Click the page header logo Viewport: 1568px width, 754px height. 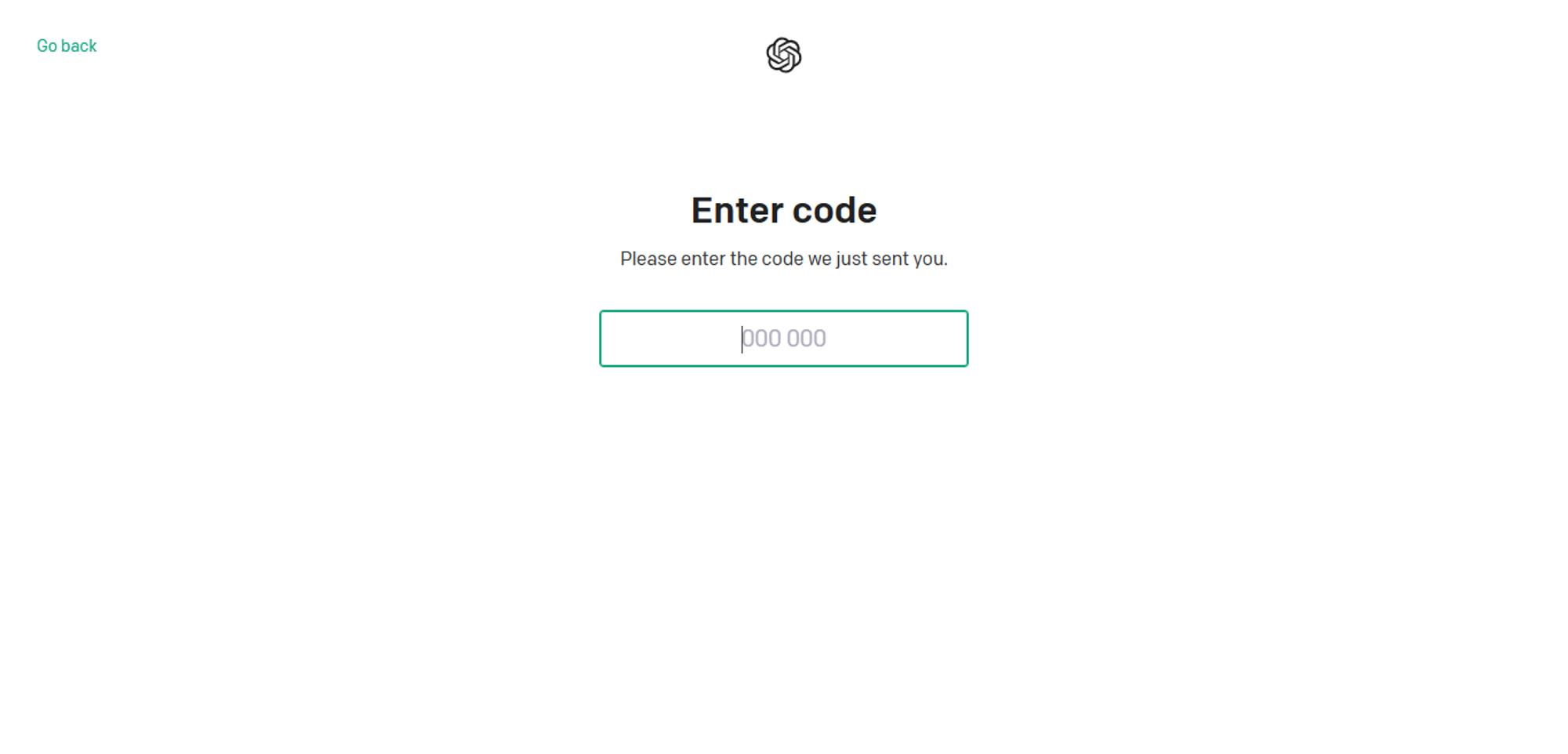point(783,55)
